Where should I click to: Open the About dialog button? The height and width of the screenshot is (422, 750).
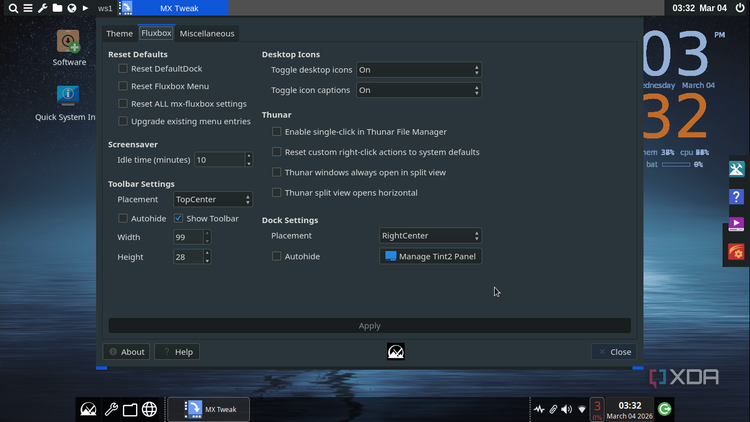pos(126,352)
